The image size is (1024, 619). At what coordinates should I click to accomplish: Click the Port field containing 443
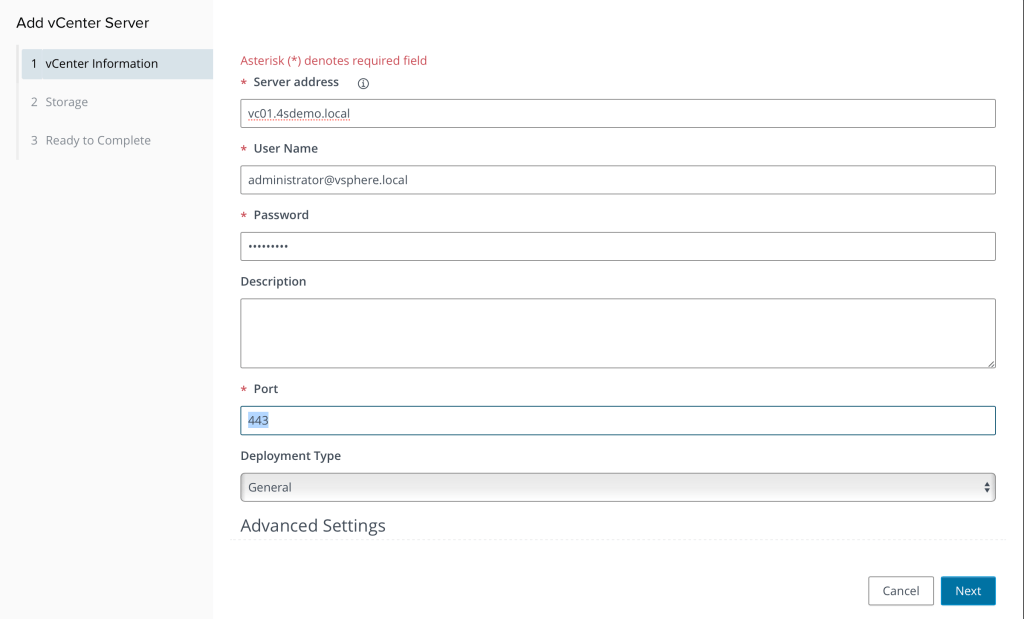[x=617, y=421]
